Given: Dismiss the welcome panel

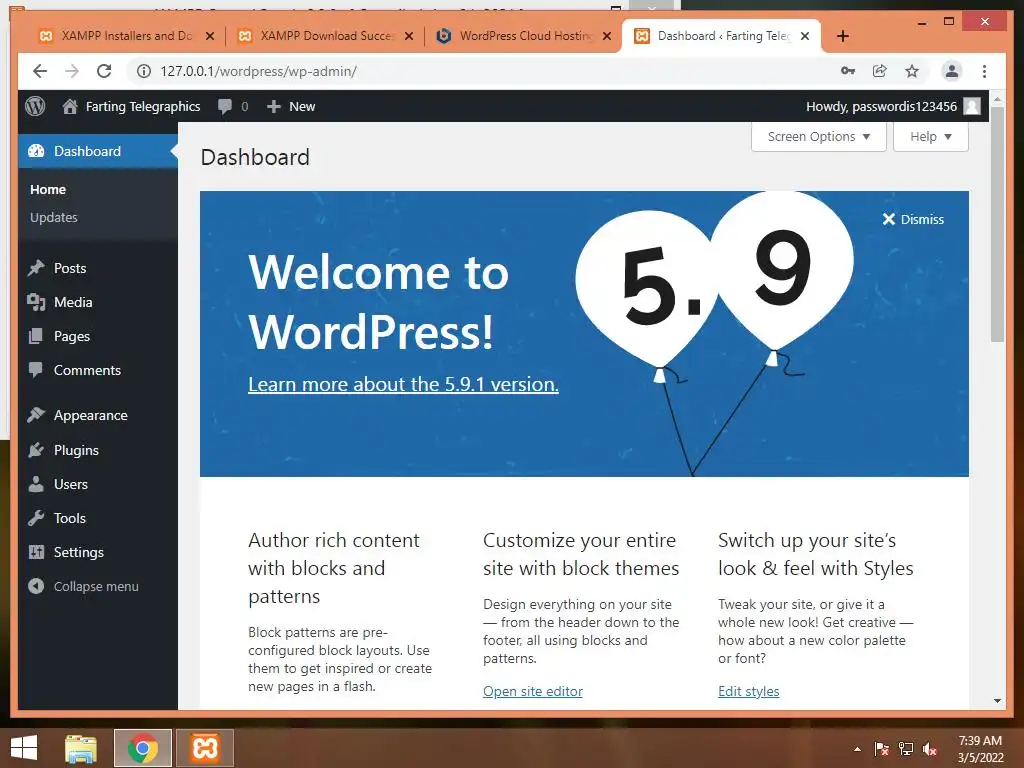Looking at the screenshot, I should 913,219.
